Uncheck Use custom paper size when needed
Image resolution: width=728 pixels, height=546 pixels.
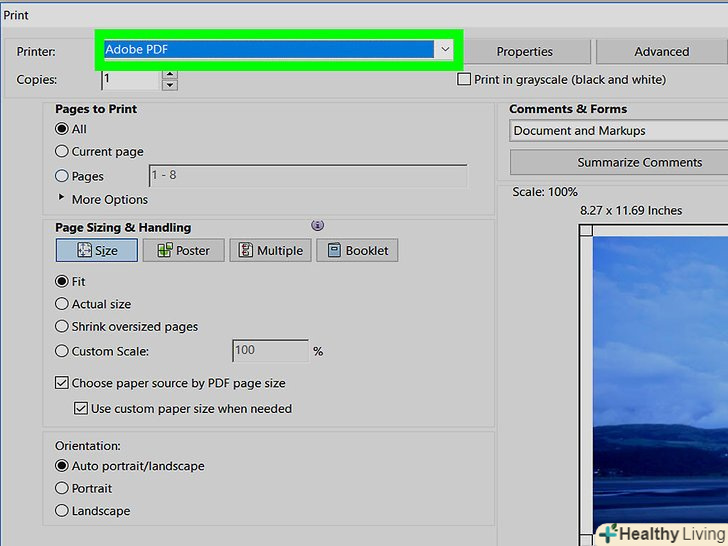tap(81, 409)
